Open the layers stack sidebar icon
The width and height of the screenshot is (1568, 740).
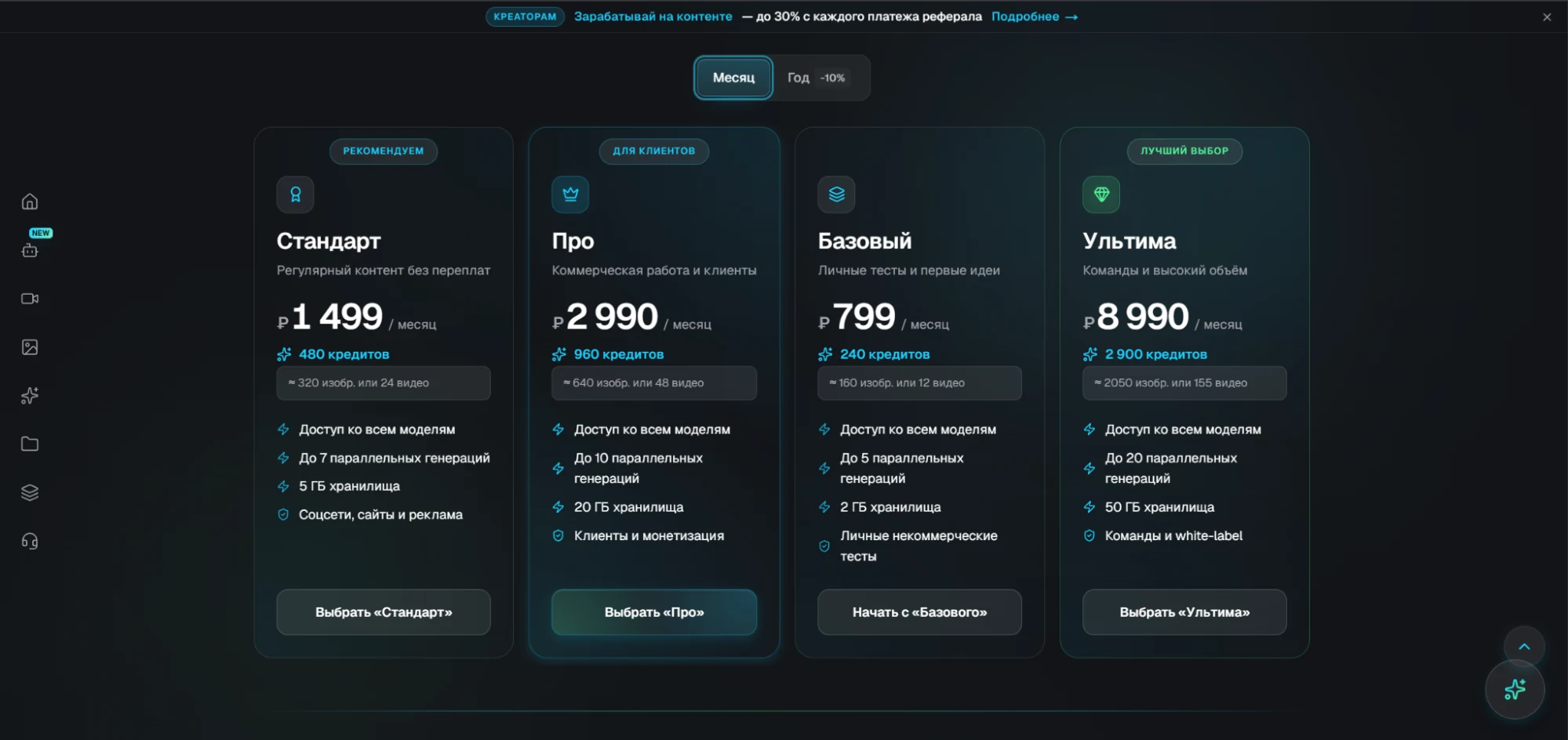point(30,492)
